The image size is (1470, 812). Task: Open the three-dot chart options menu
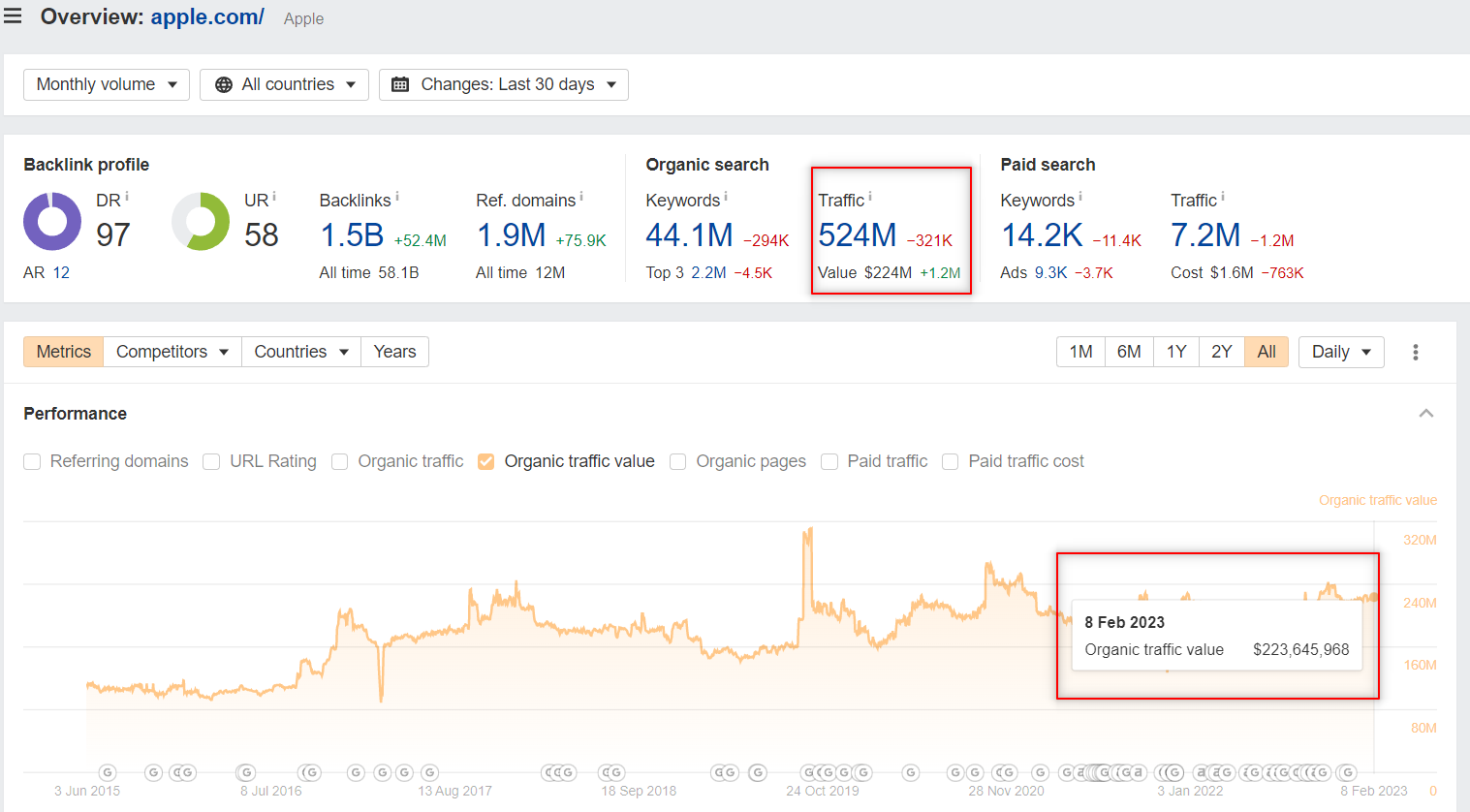tap(1416, 352)
